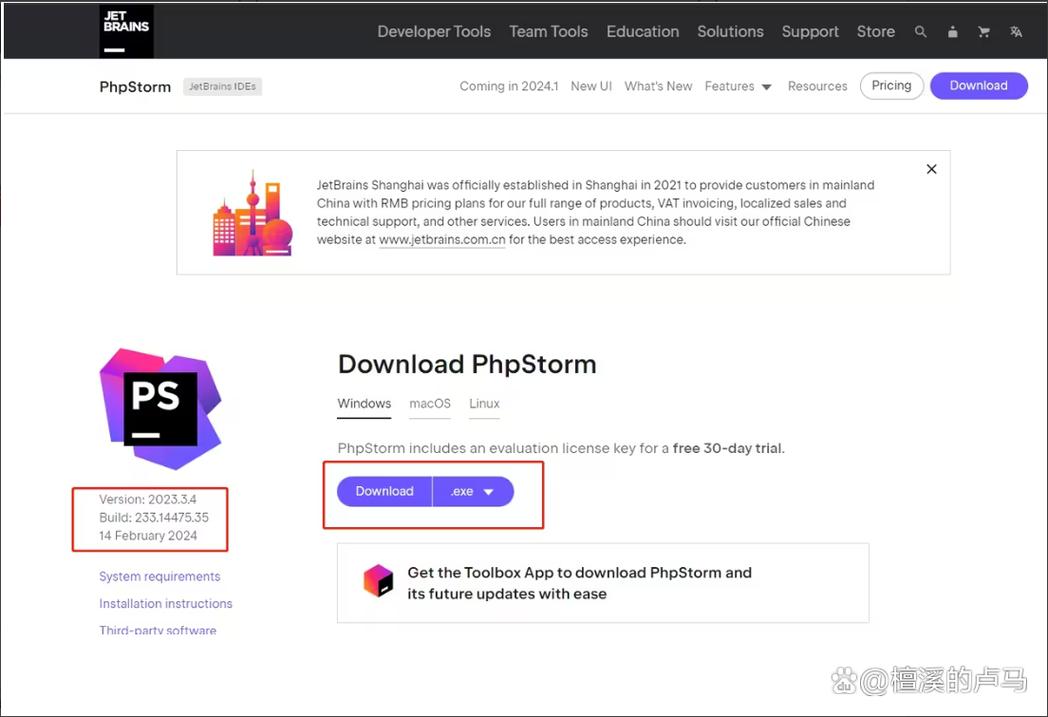Open the JetBrains logo home link
The image size is (1048, 717).
(x=126, y=31)
